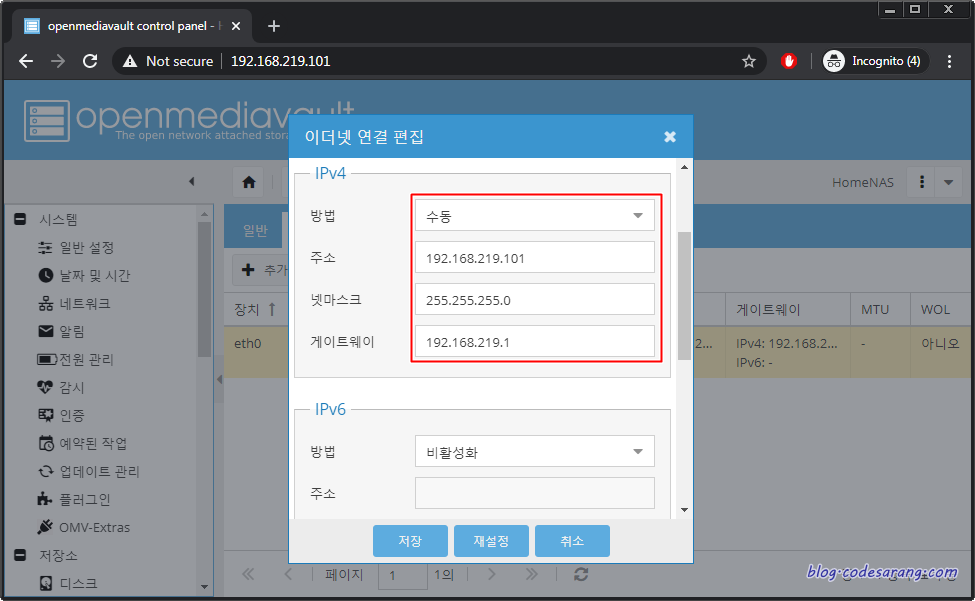Open 예약된 작업 in sidebar
This screenshot has height=601, width=975.
[x=93, y=443]
